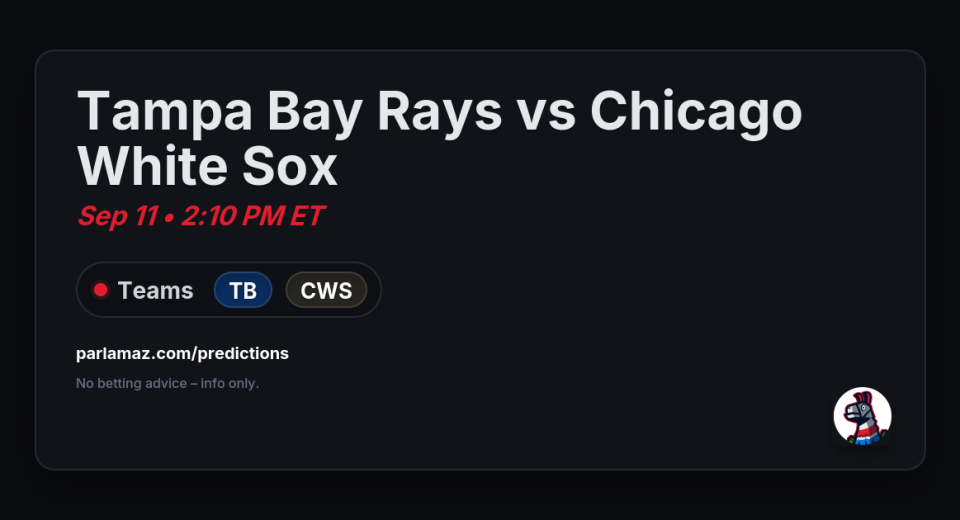The image size is (960, 520).
Task: Click the word 'Chicago' in the title
Action: click(x=696, y=111)
